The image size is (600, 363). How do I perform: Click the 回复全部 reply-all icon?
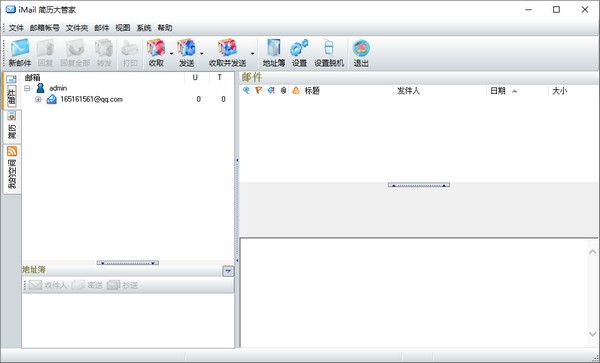coord(75,53)
